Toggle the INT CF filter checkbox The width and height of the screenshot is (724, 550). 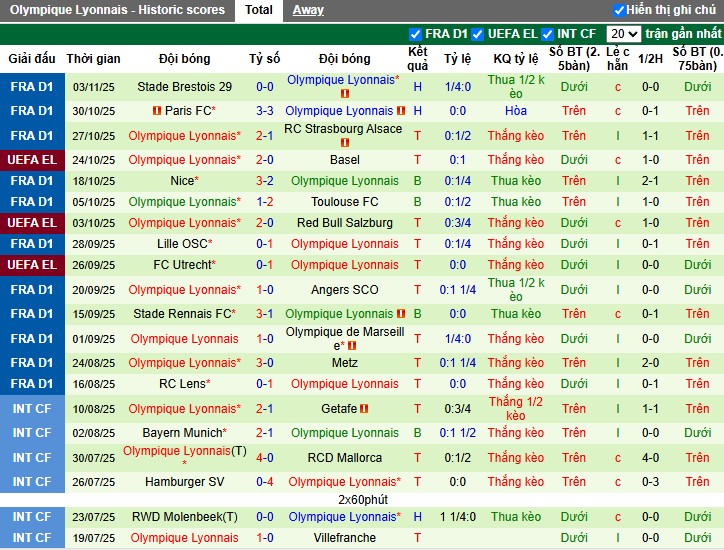coord(547,34)
